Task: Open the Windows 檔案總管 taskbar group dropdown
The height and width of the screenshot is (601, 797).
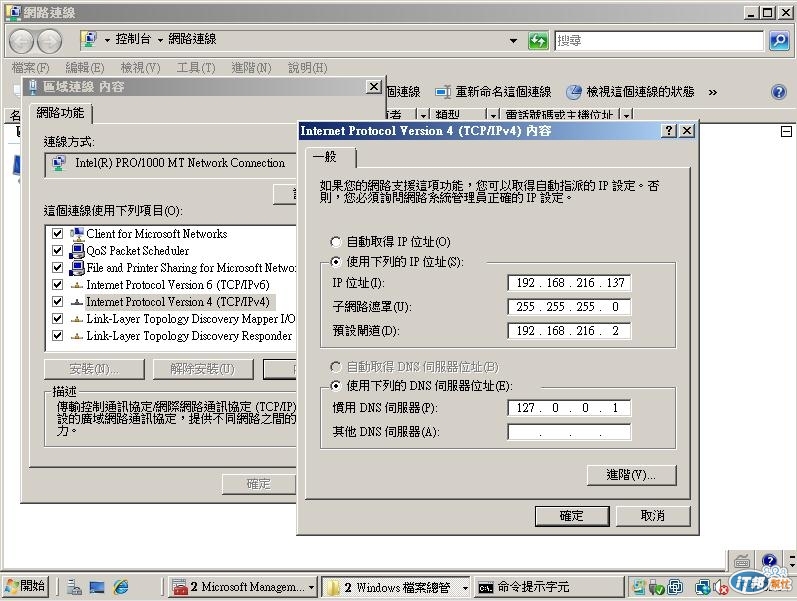Action: (465, 588)
